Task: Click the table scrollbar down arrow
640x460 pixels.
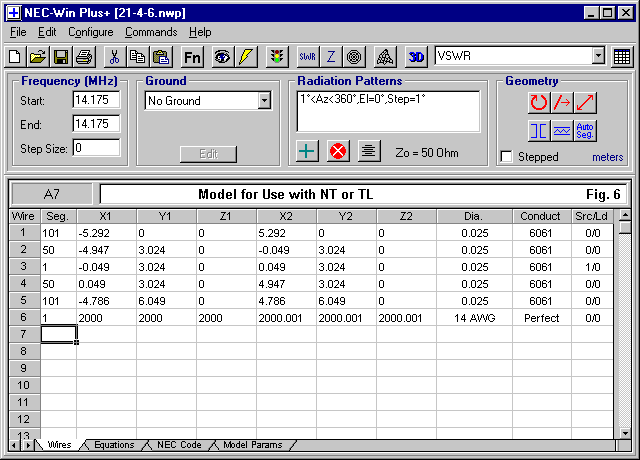Action: 624,432
